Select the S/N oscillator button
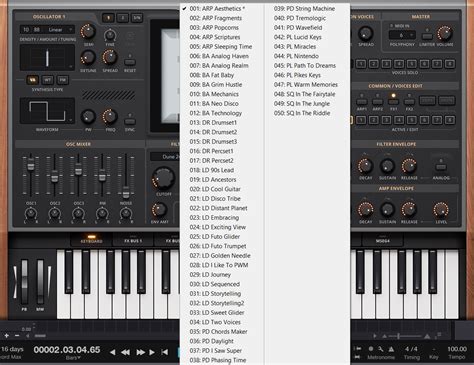The height and width of the screenshot is (365, 474). (x=137, y=18)
